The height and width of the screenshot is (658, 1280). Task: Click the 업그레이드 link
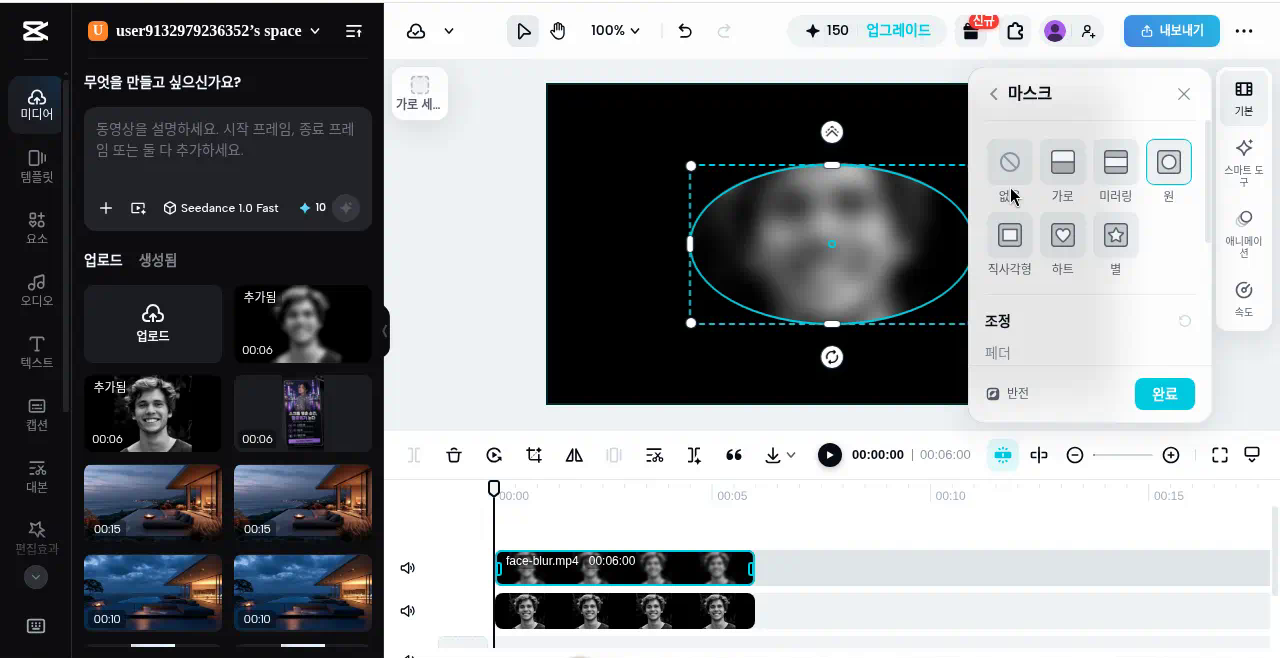point(898,31)
